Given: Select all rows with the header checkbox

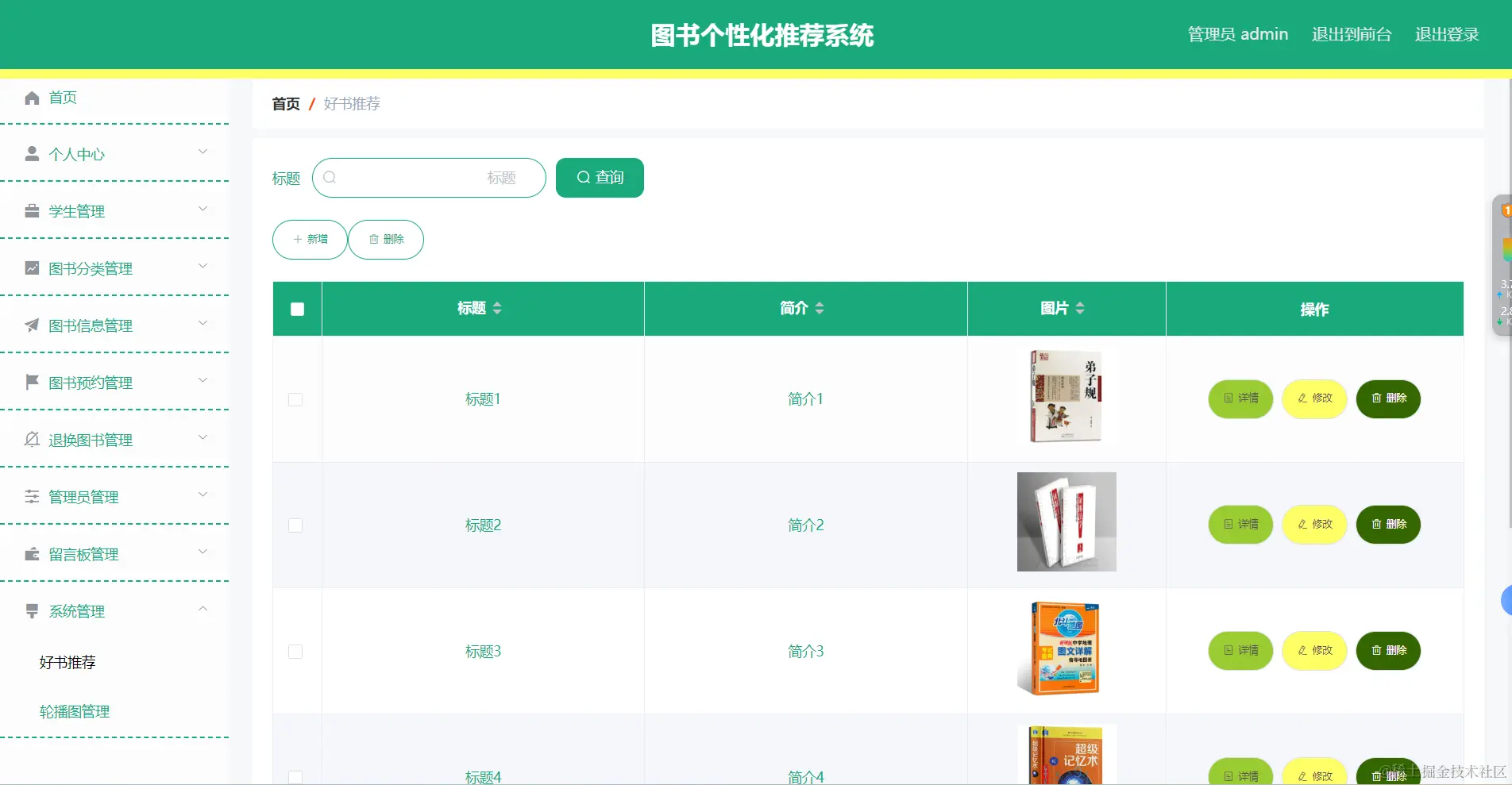Looking at the screenshot, I should tap(298, 310).
